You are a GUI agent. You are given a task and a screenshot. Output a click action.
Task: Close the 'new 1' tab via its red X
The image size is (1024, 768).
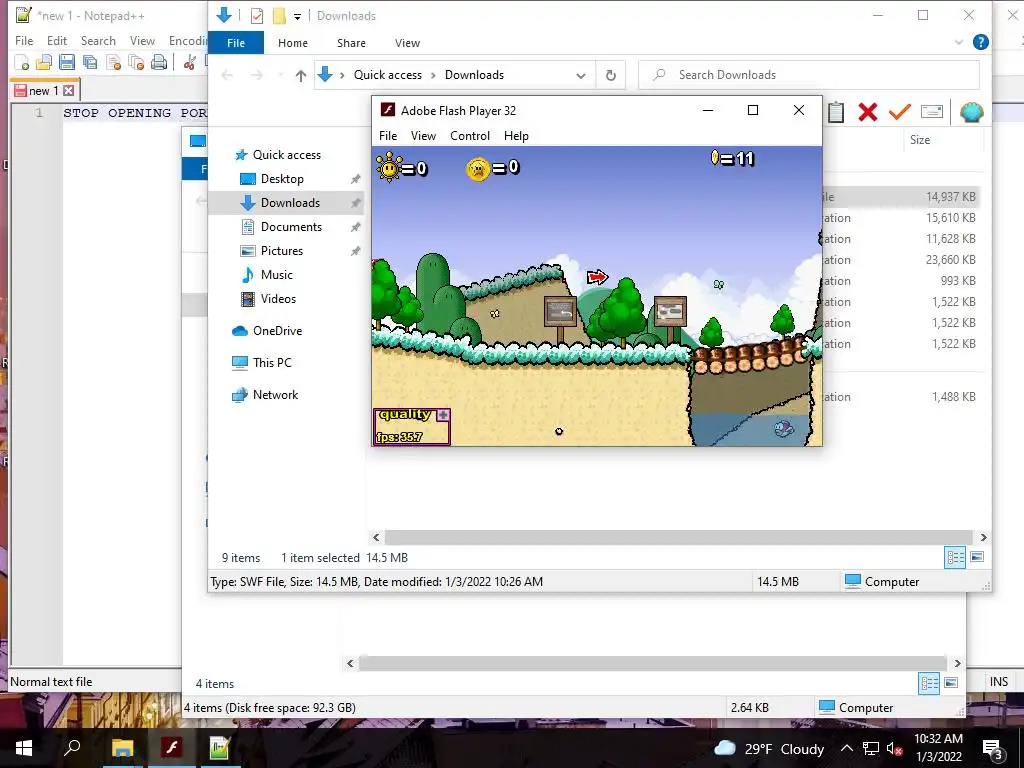pyautogui.click(x=69, y=90)
